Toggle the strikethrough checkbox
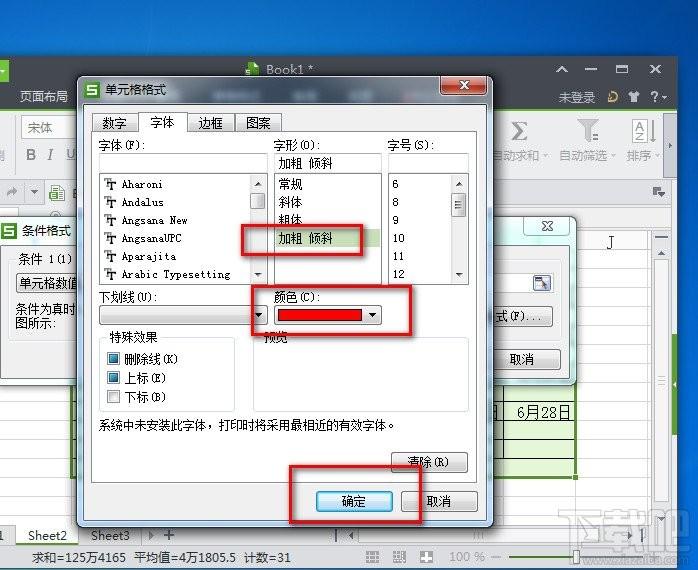 click(114, 358)
